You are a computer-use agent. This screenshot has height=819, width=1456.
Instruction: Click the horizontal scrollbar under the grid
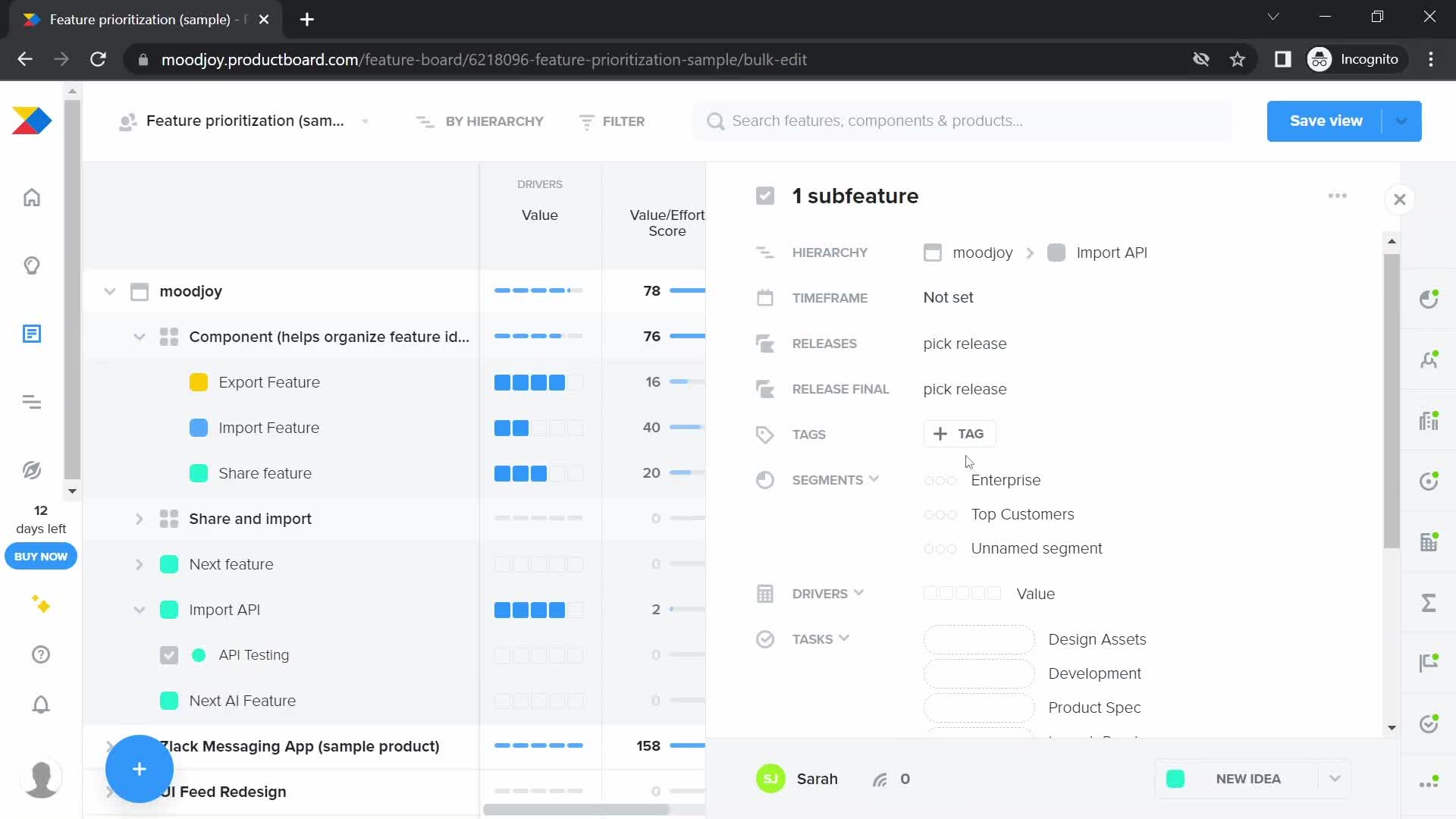pyautogui.click(x=576, y=810)
